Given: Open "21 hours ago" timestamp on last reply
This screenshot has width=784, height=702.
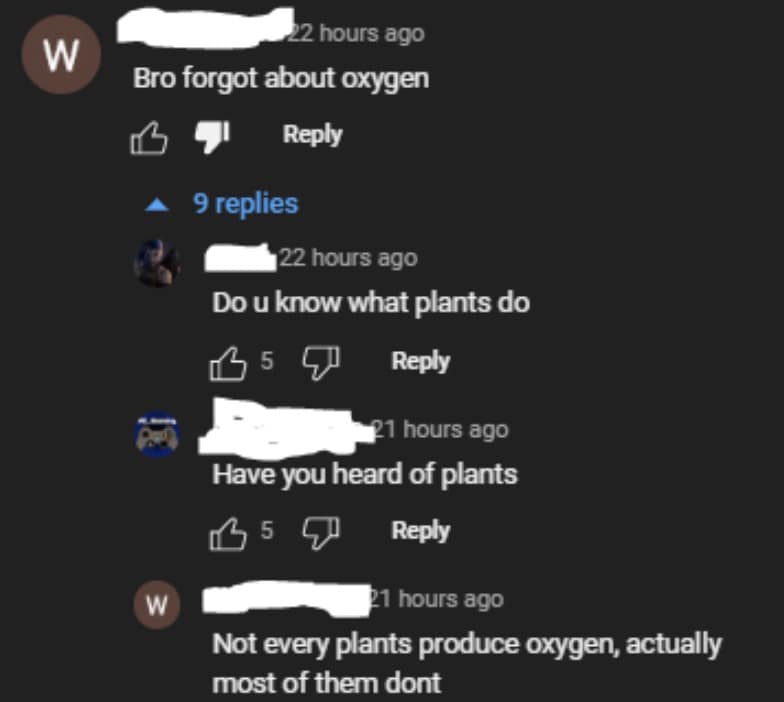Looking at the screenshot, I should pos(436,599).
